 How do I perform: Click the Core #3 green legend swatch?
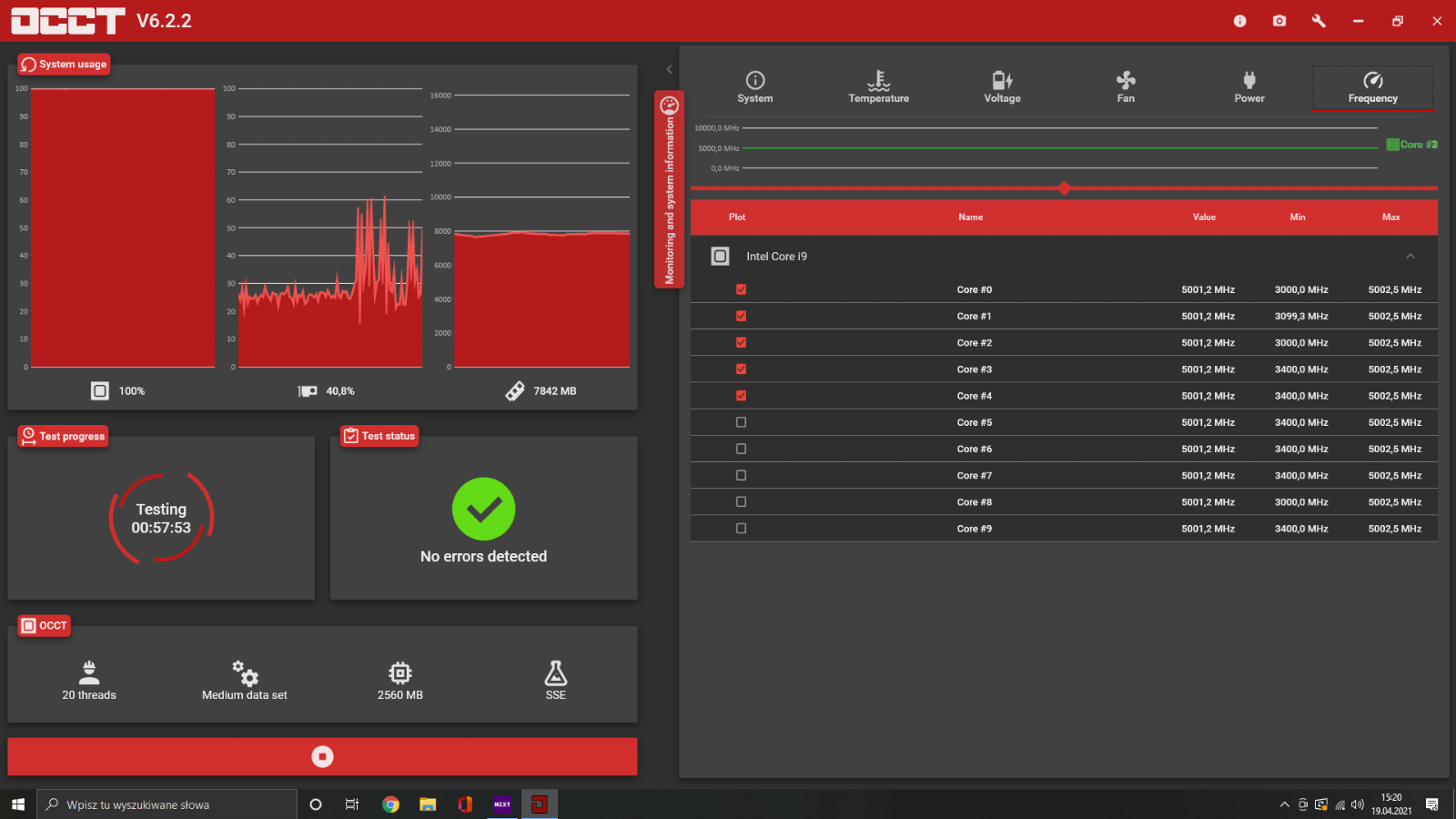(1392, 145)
